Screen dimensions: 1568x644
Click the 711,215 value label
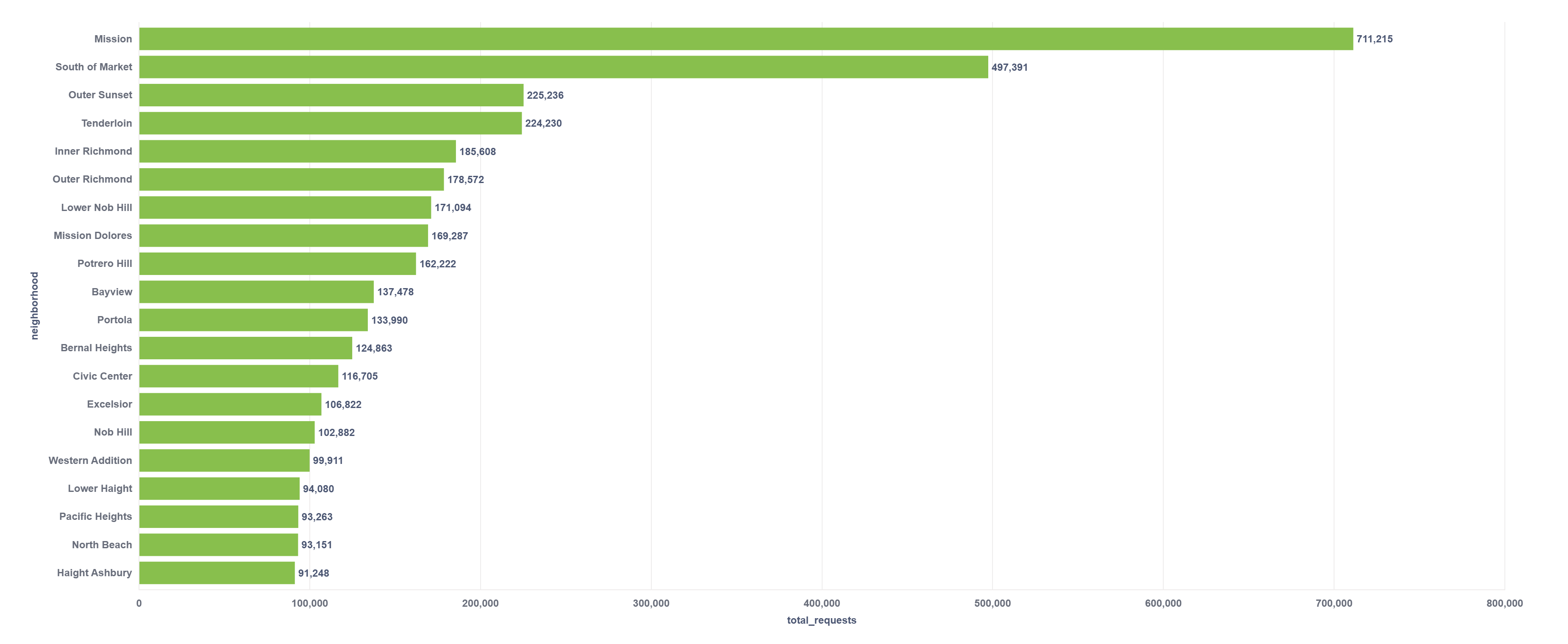tap(1374, 39)
